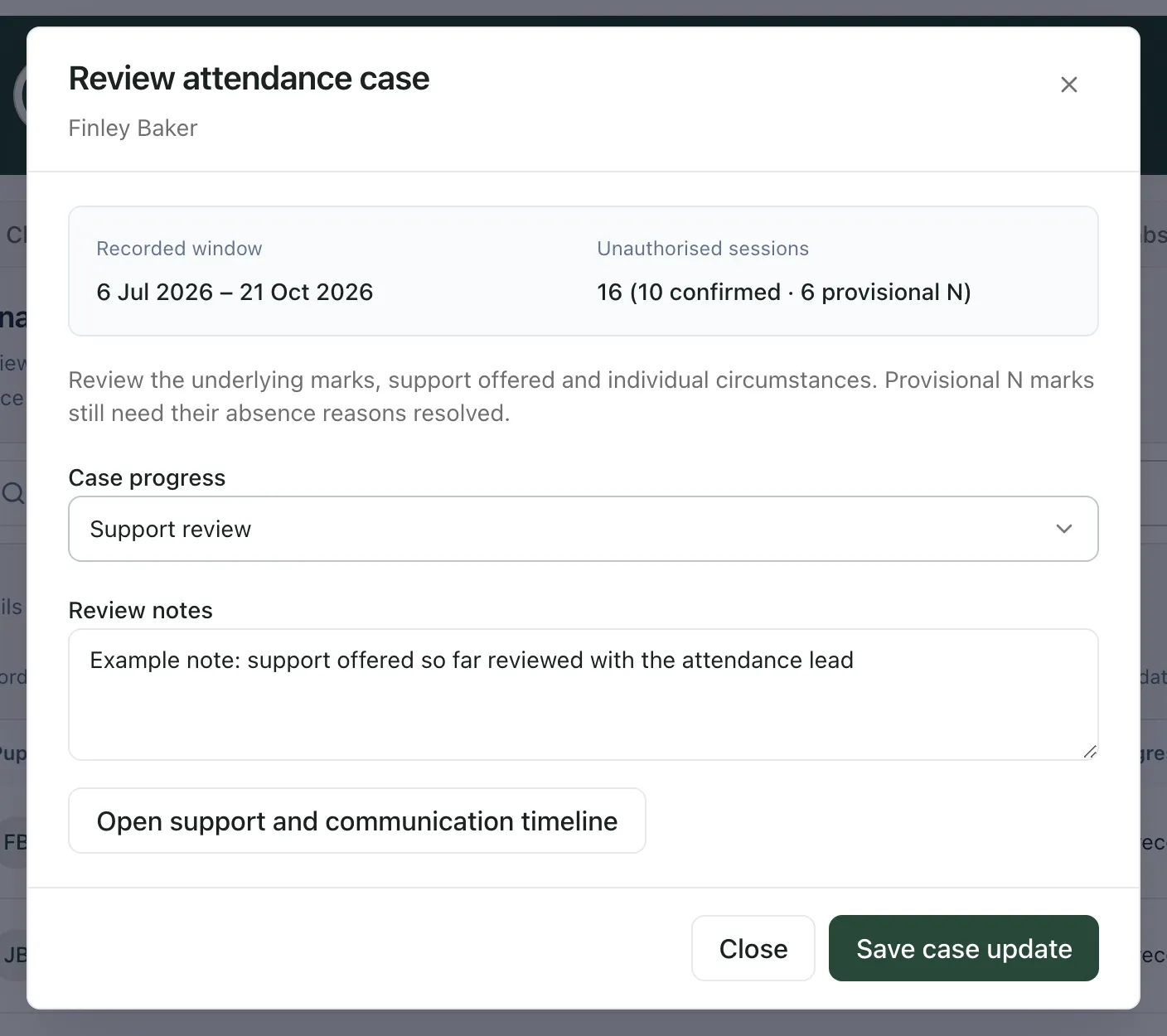Open the Case progress dropdown
Image resolution: width=1167 pixels, height=1036 pixels.
pyautogui.click(x=583, y=529)
